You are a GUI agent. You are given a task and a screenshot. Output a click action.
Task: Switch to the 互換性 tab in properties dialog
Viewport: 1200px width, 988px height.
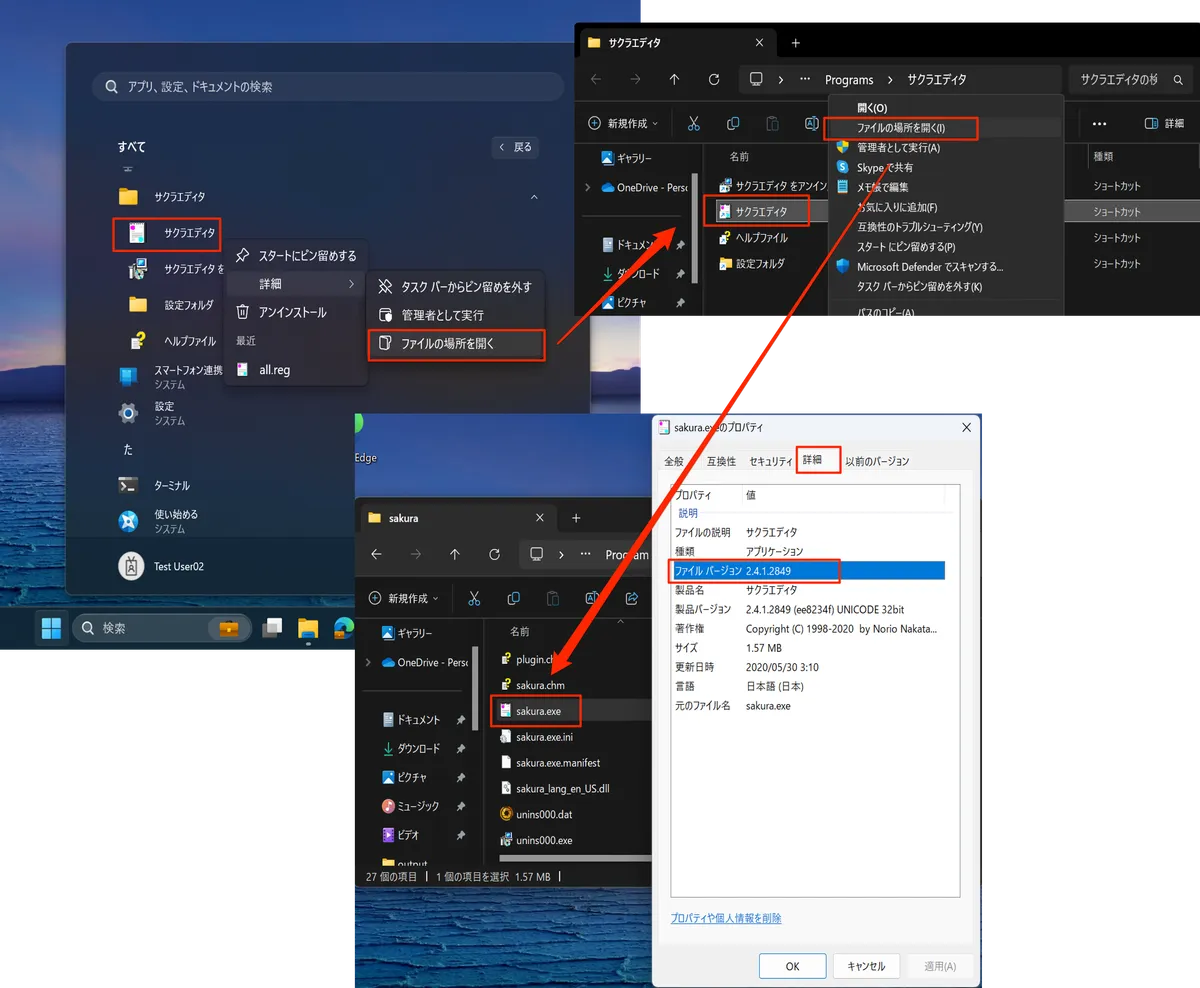721,461
